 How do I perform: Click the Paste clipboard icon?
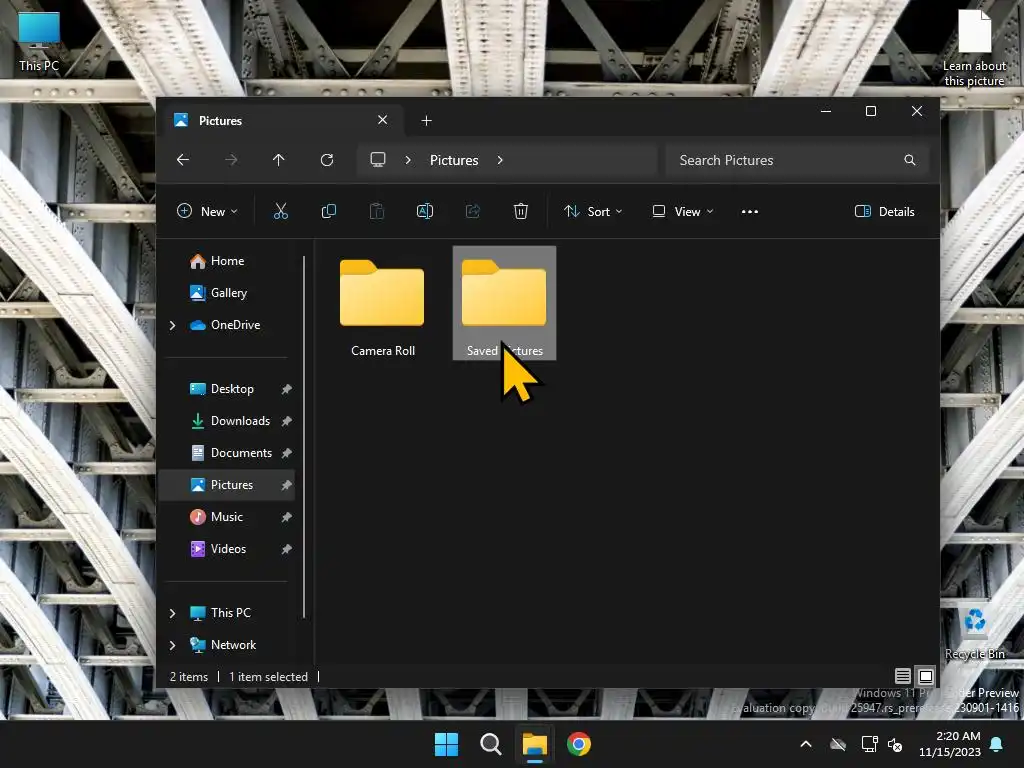[377, 211]
